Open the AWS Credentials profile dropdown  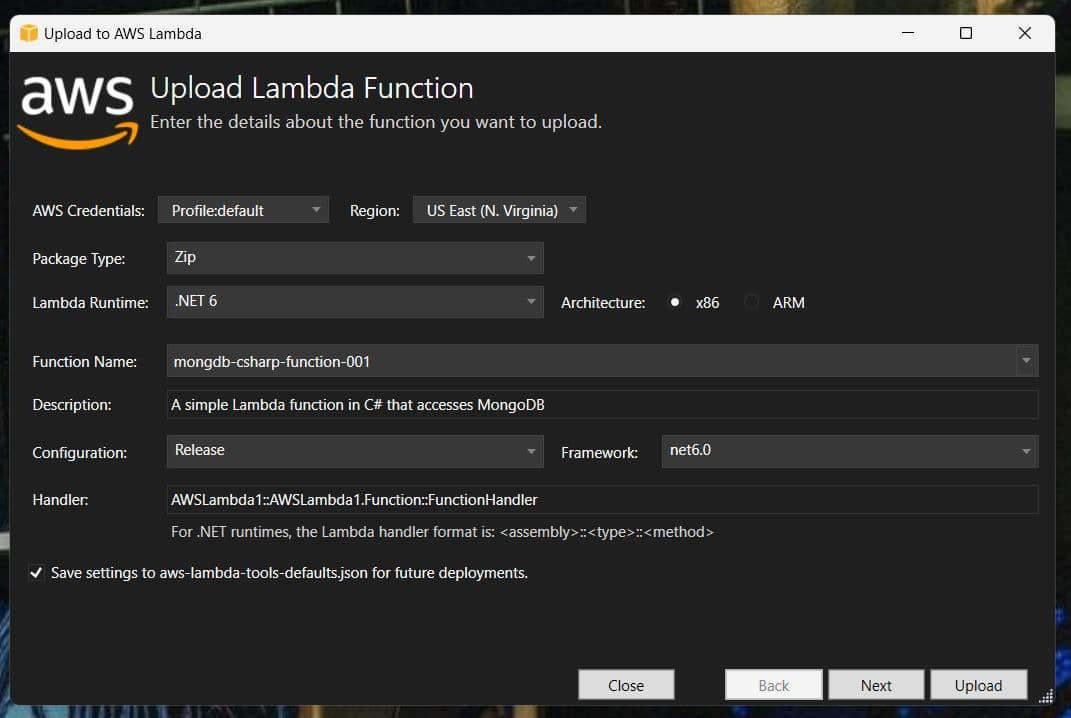coord(243,210)
